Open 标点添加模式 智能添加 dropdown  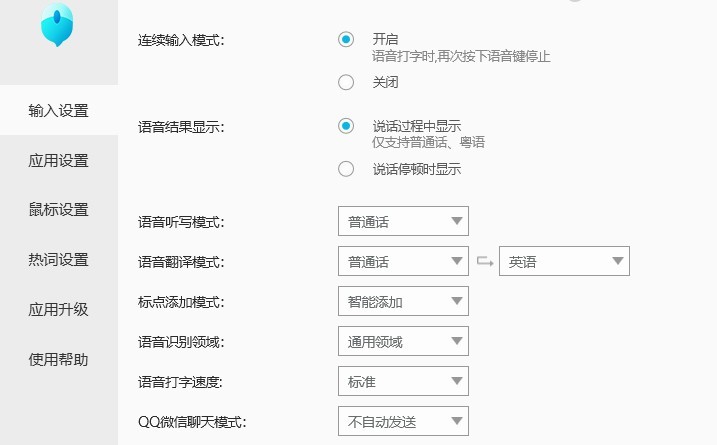pos(403,302)
